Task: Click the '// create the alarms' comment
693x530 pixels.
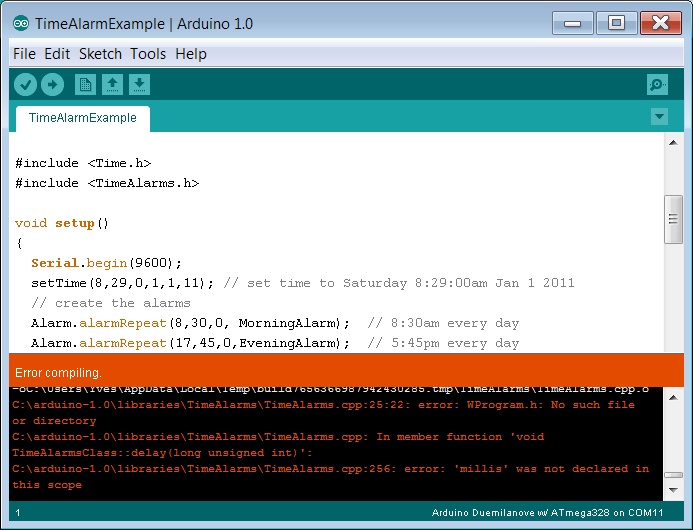Action: point(110,303)
